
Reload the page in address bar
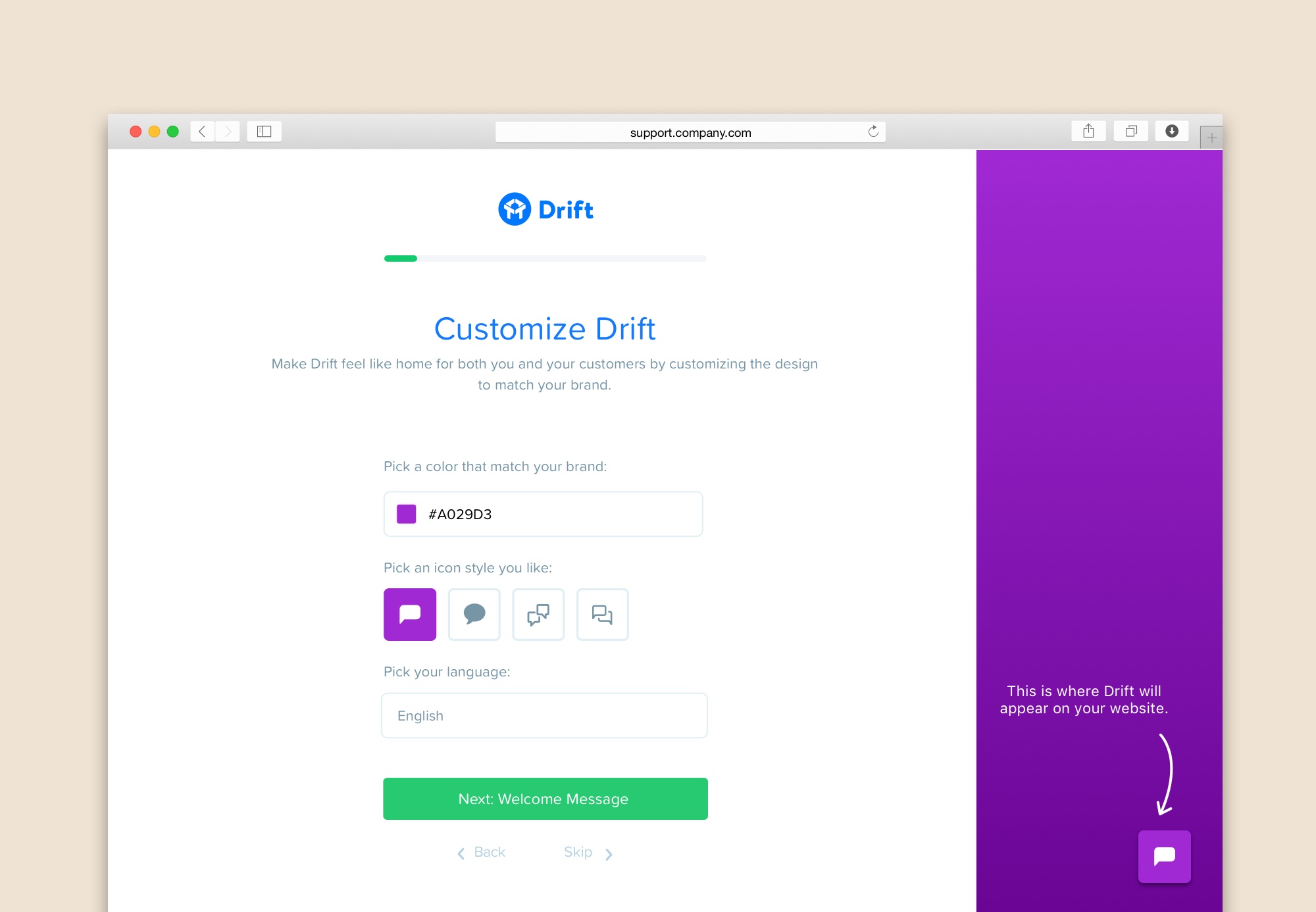pyautogui.click(x=873, y=132)
